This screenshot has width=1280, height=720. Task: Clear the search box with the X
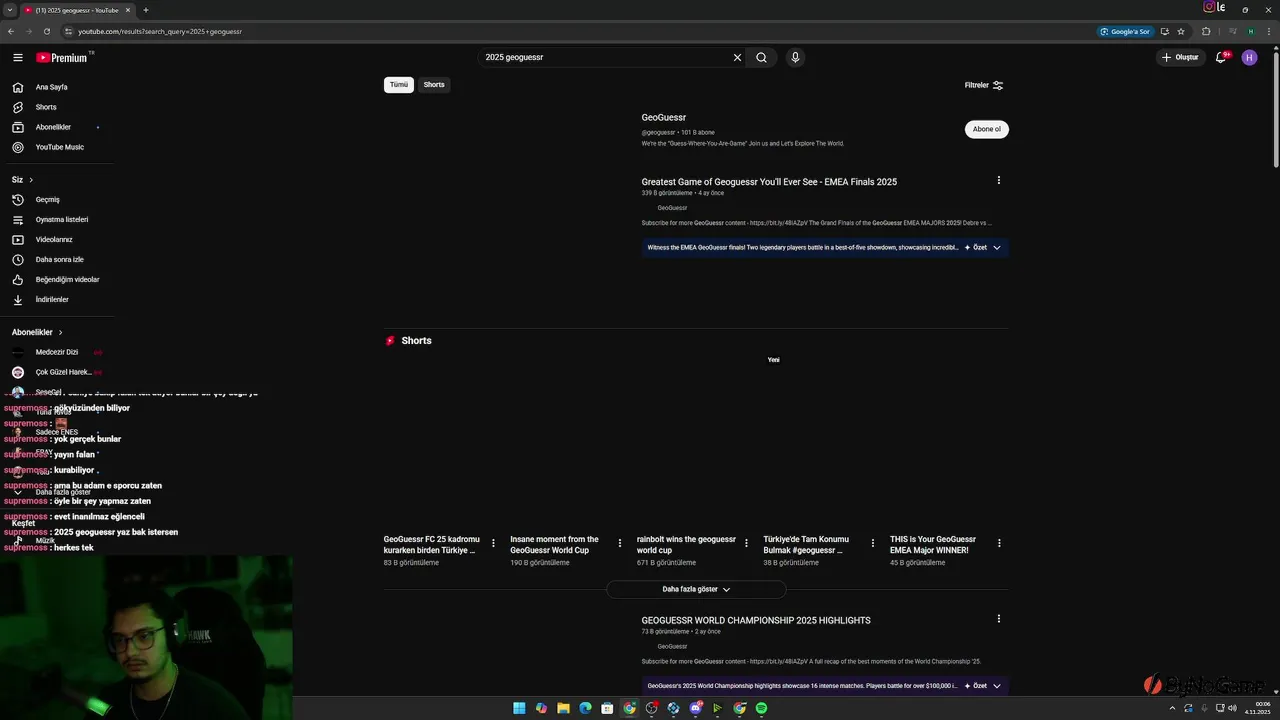(x=737, y=57)
